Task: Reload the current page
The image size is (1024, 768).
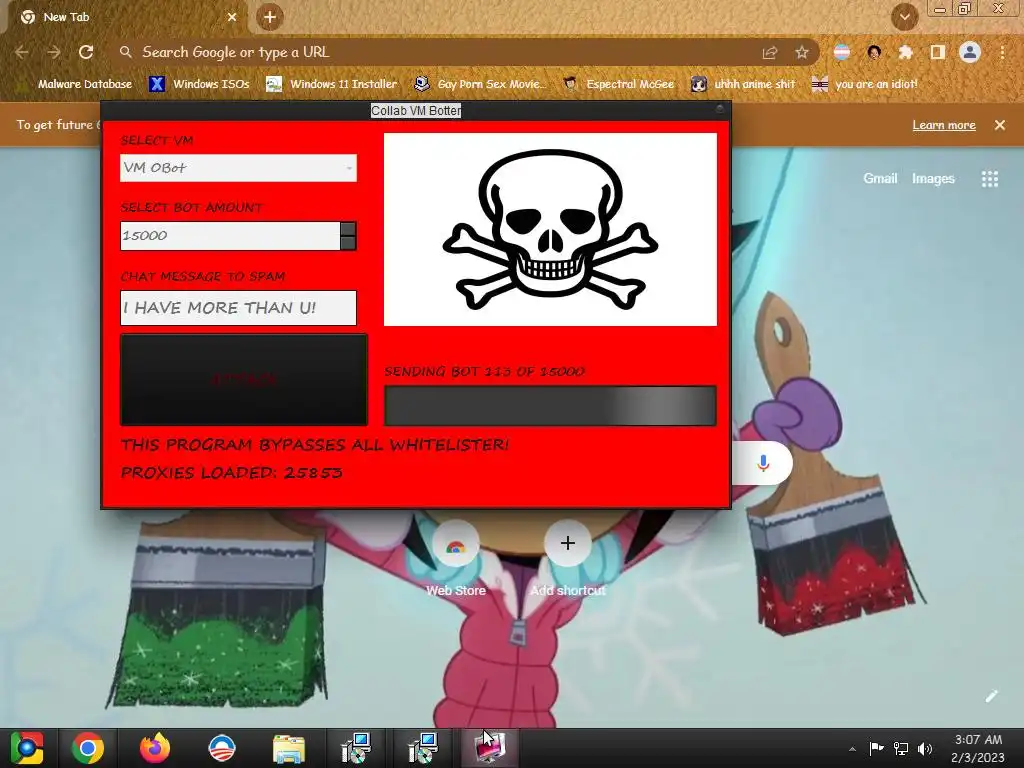Action: tap(86, 52)
